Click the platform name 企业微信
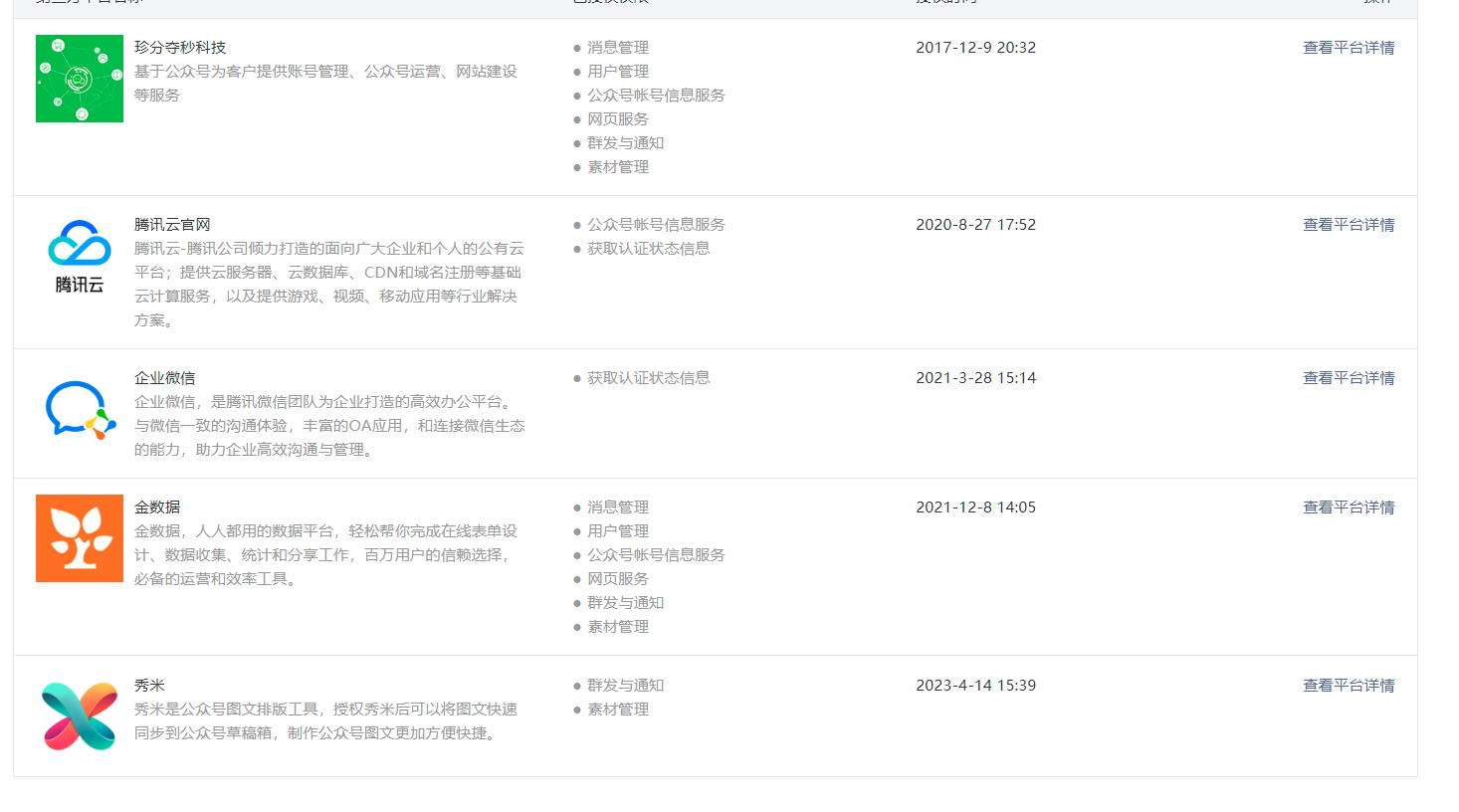The image size is (1459, 812). click(x=165, y=378)
